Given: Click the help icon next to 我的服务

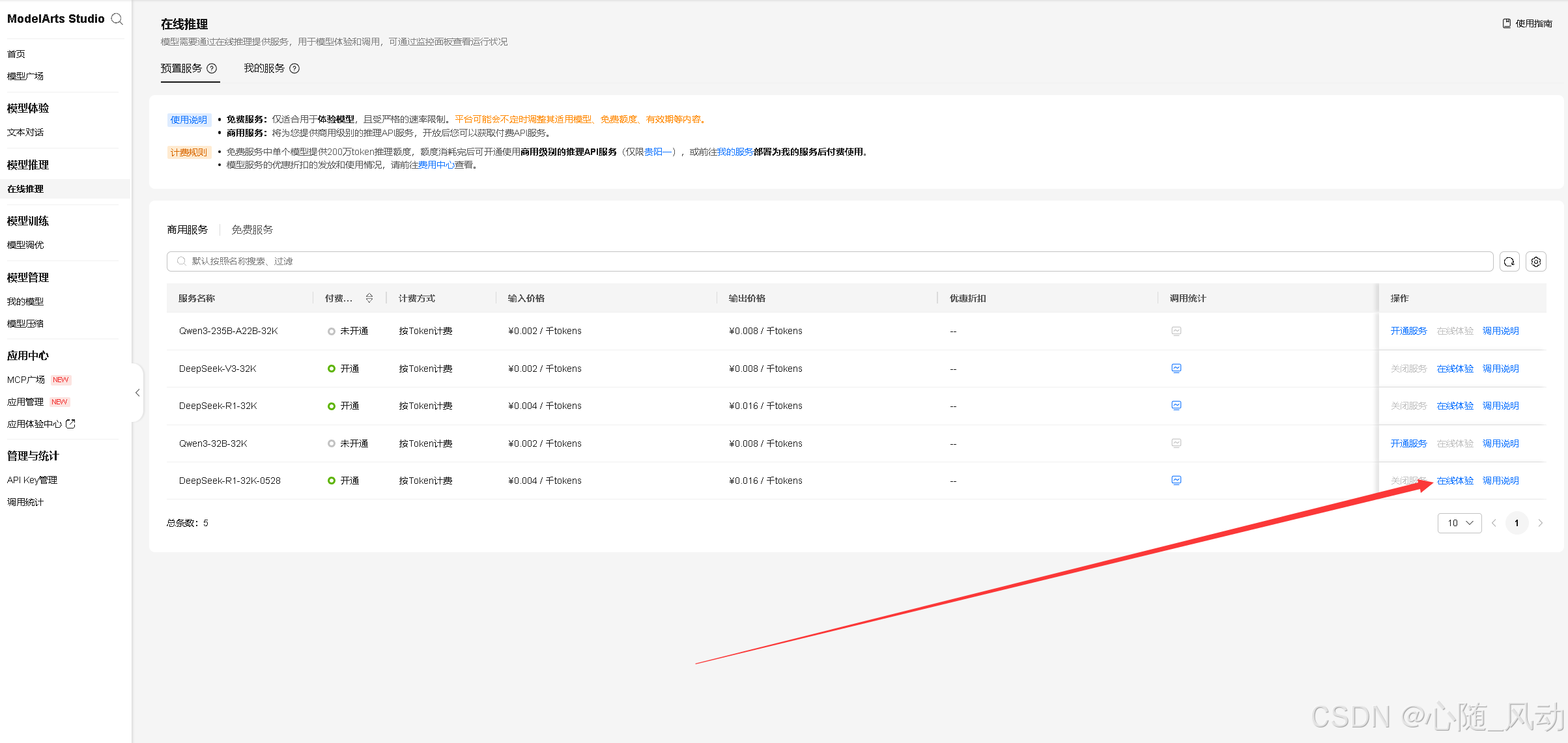Looking at the screenshot, I should click(x=294, y=68).
